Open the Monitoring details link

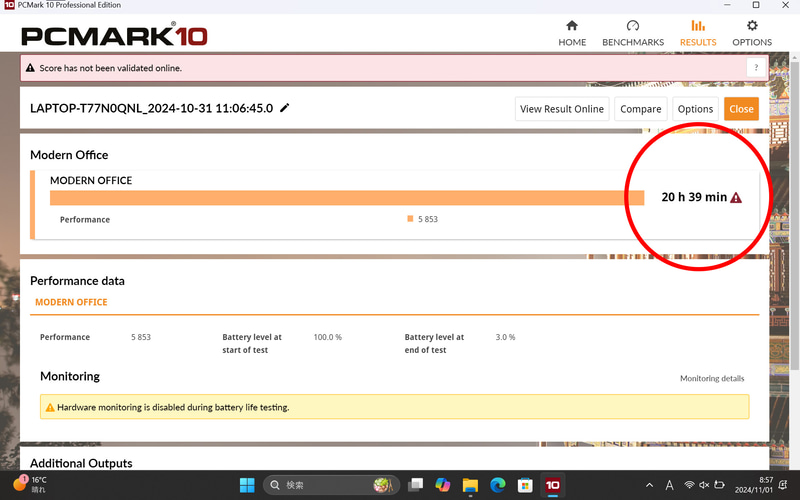(x=712, y=378)
